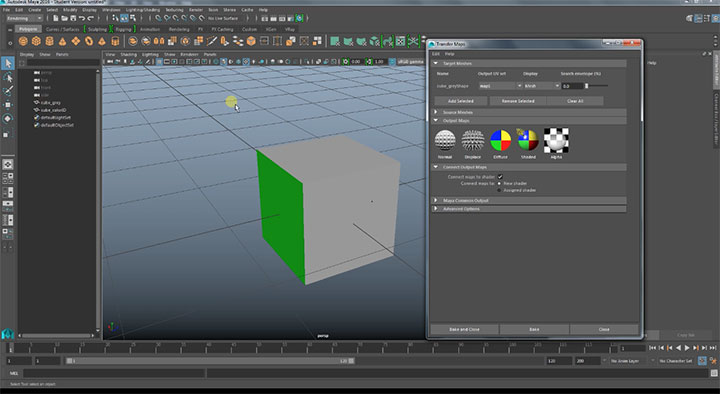Toggle Connect maps to shader checkbox
The image size is (720, 394).
pos(500,177)
